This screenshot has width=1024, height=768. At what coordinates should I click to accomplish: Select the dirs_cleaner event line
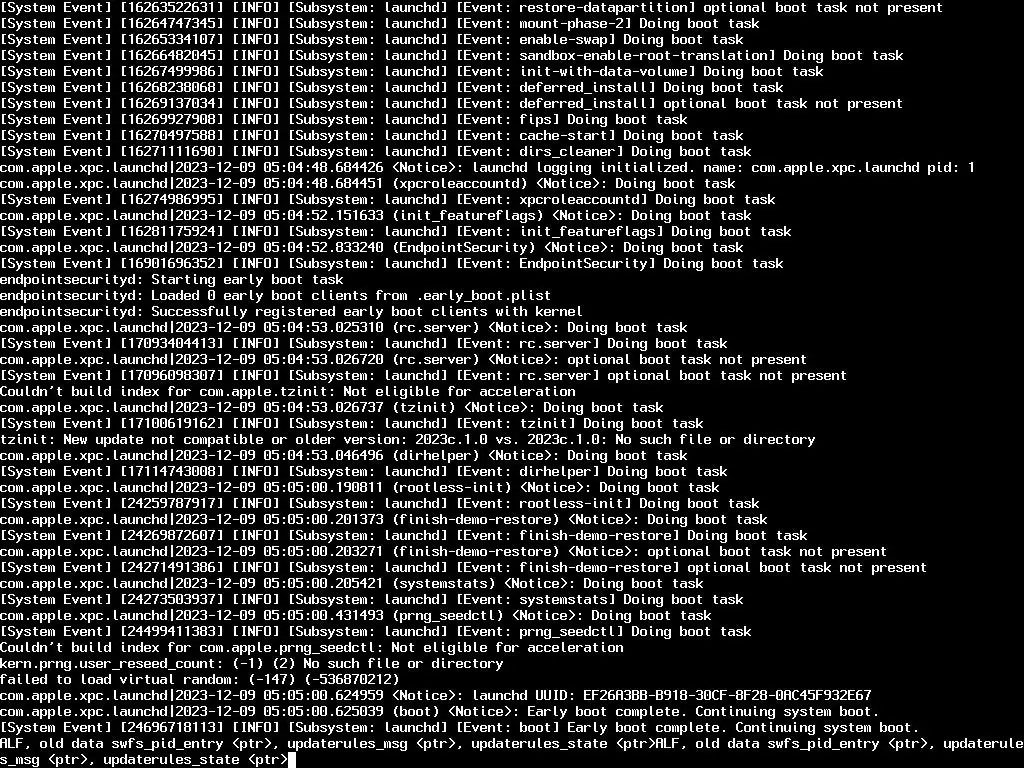click(376, 152)
